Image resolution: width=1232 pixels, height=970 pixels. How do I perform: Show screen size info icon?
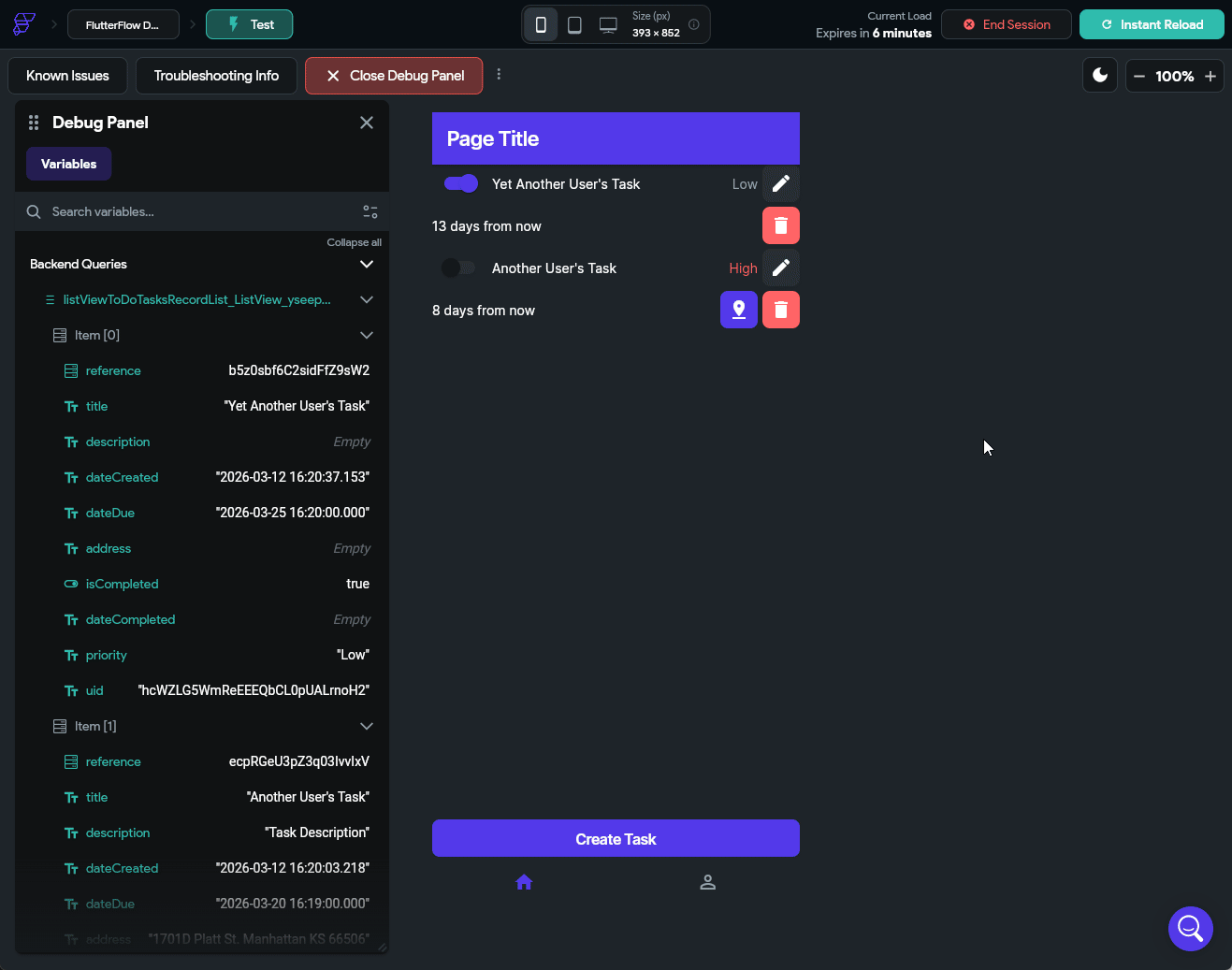(694, 25)
